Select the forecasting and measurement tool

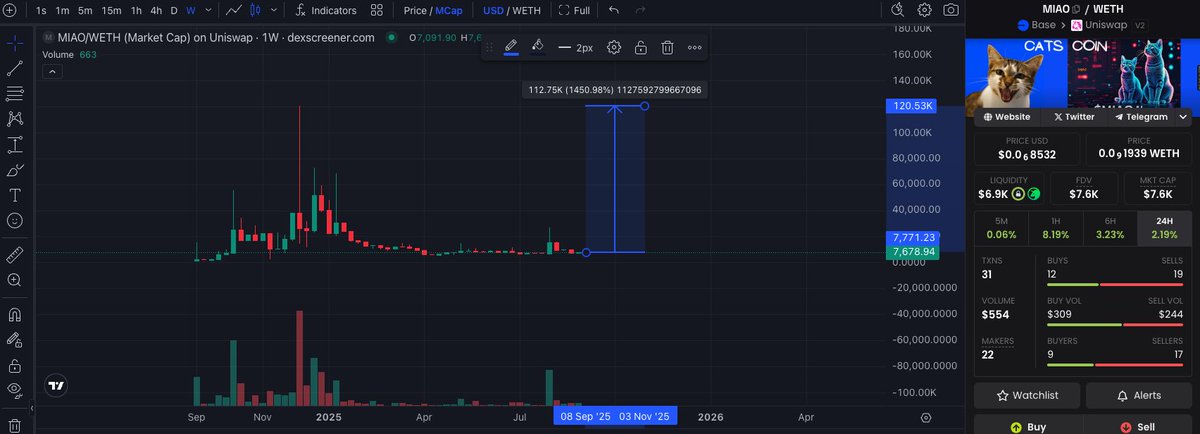[15, 144]
